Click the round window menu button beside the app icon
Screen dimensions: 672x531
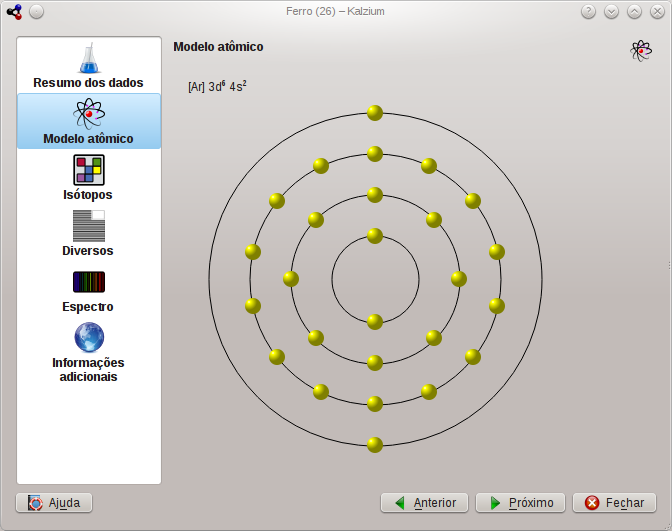point(36,12)
